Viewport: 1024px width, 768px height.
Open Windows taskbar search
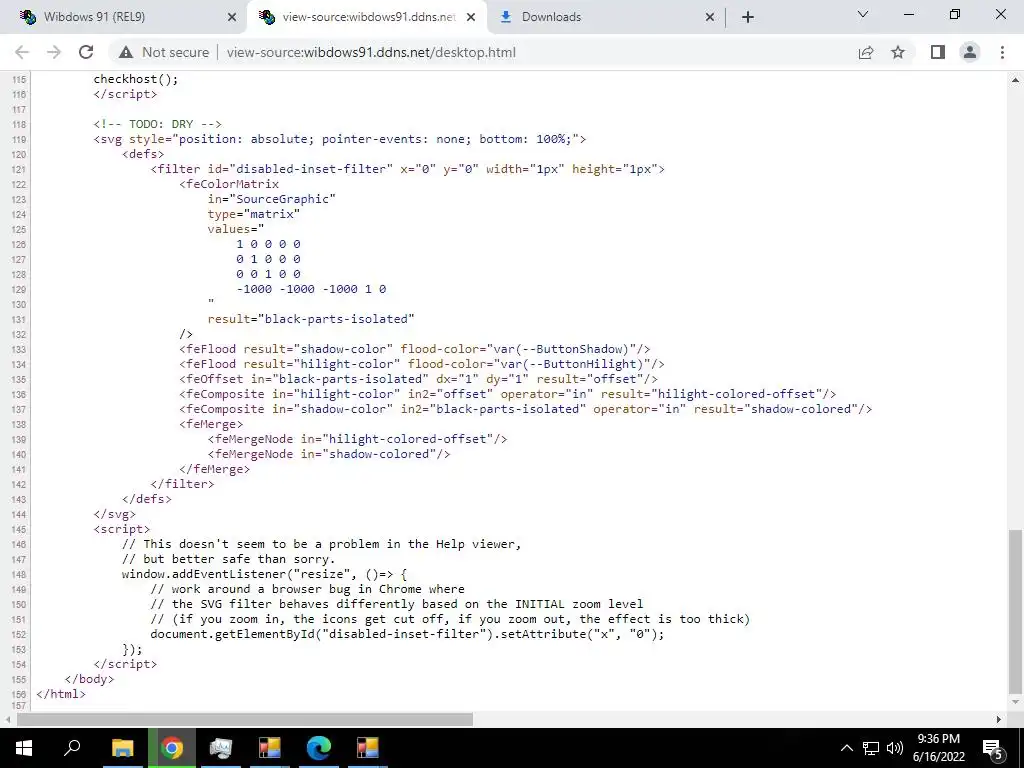72,748
